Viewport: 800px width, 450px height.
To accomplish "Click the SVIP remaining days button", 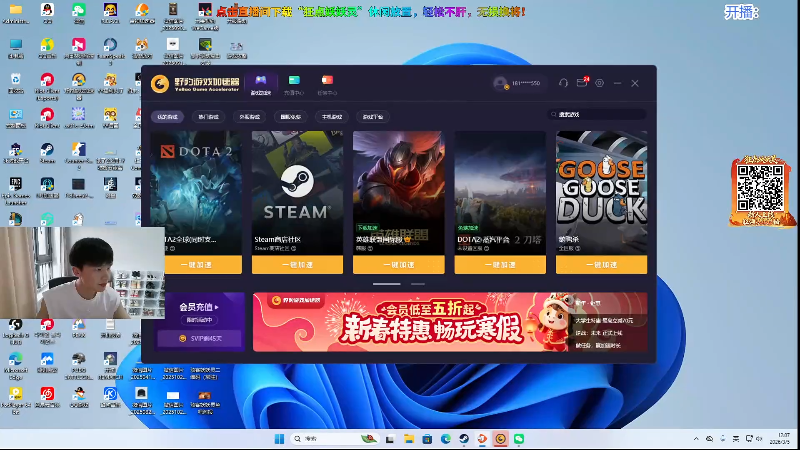I will 199,338.
